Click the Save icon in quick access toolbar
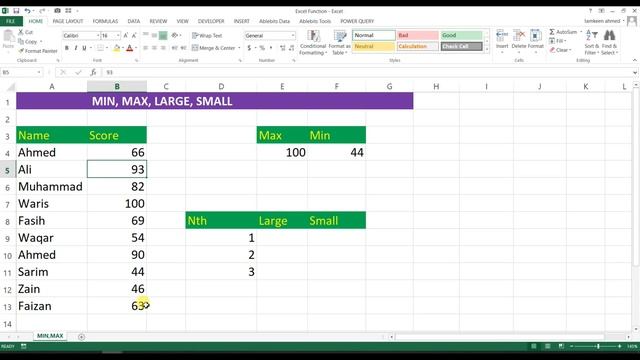The height and width of the screenshot is (360, 640). 16,11
